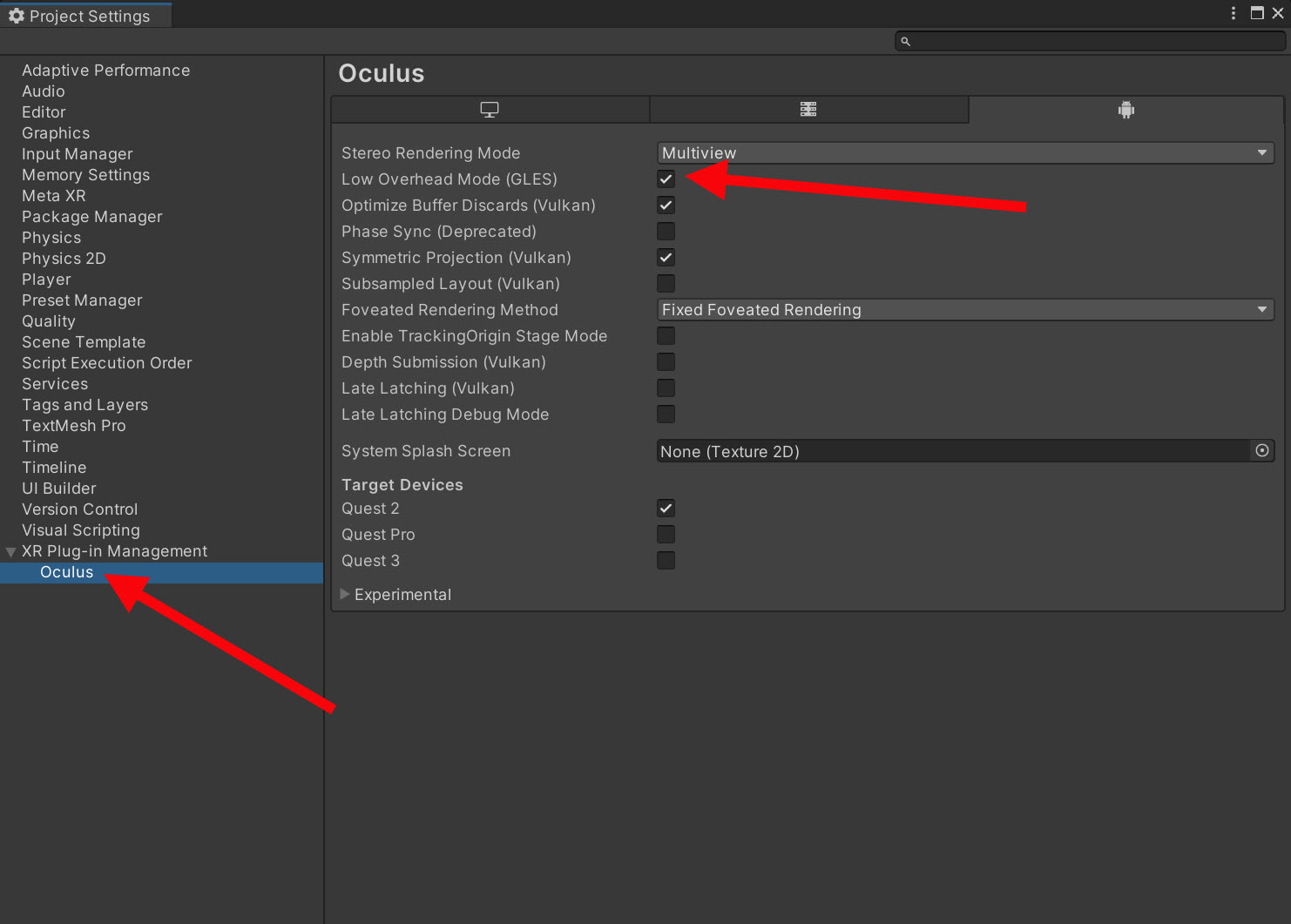This screenshot has width=1291, height=924.
Task: Toggle Symmetric Projection (Vulkan) checkbox
Action: click(x=666, y=258)
